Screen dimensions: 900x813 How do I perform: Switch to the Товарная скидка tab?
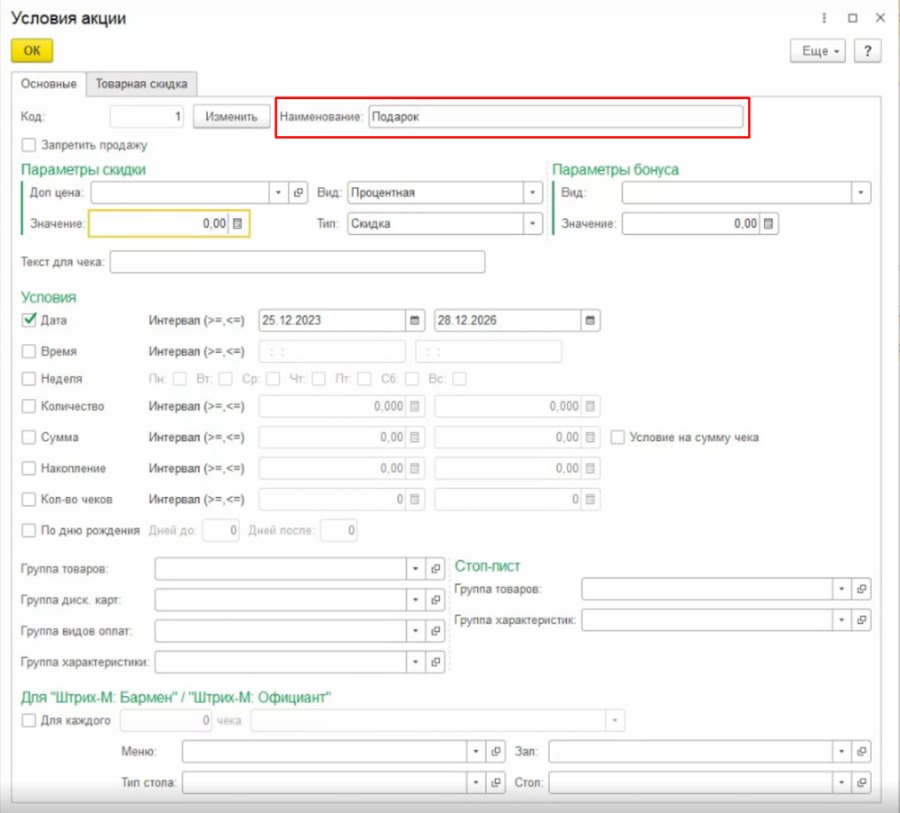pos(141,84)
